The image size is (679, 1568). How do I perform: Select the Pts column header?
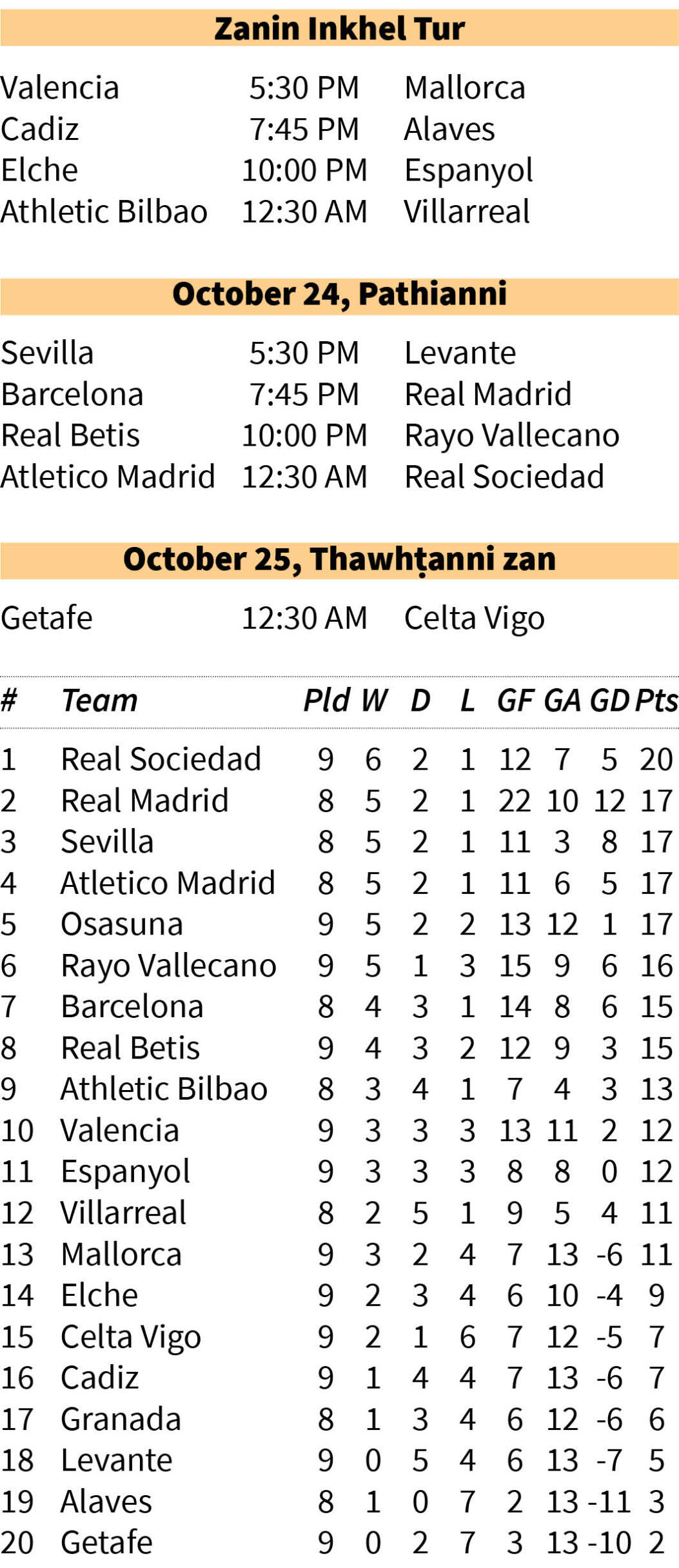tap(657, 700)
